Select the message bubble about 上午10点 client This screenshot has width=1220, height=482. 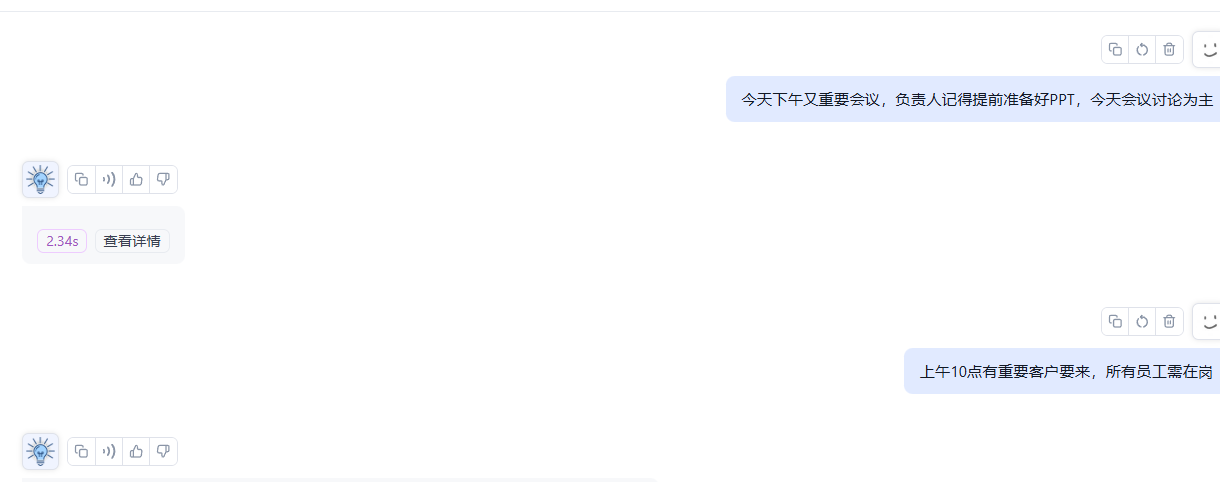tap(1062, 371)
